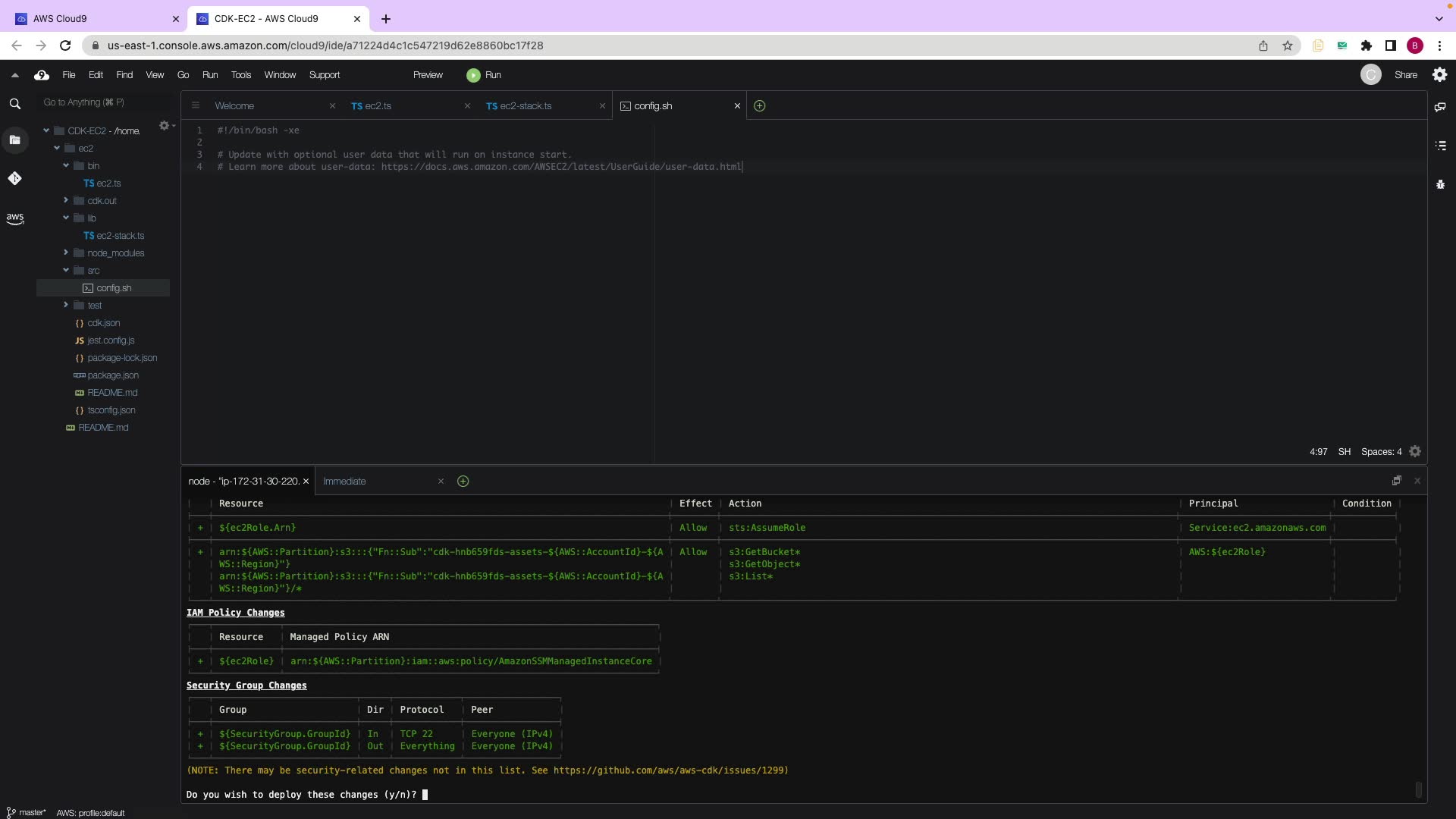Viewport: 1456px width, 819px height.
Task: Open file tree settings gear dropdown
Action: (x=165, y=126)
